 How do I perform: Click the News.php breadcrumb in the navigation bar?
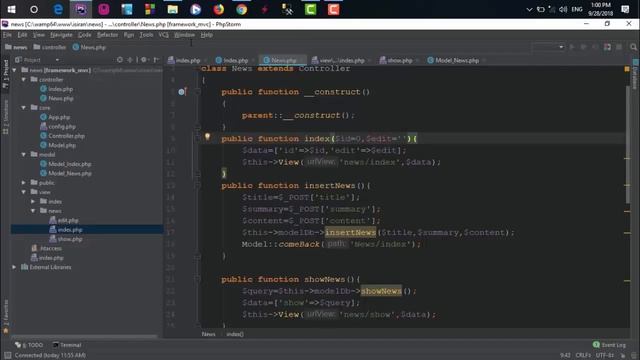pyautogui.click(x=89, y=47)
